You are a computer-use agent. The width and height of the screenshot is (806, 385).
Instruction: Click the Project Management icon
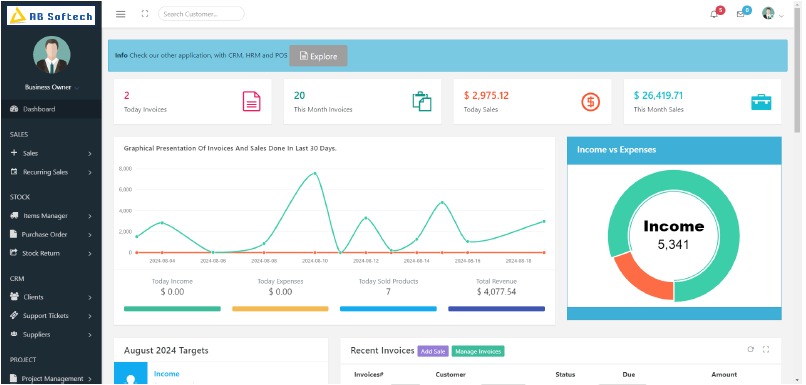coord(14,379)
